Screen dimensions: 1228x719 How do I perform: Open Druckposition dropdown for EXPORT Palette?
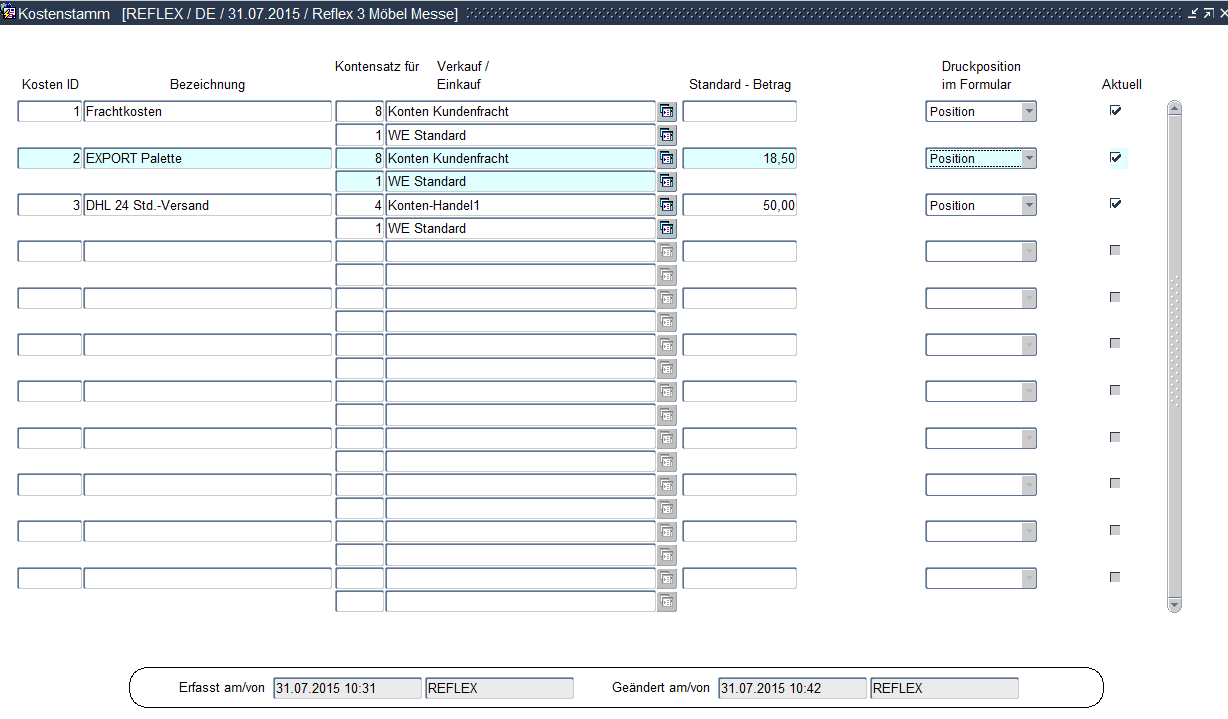(1028, 159)
